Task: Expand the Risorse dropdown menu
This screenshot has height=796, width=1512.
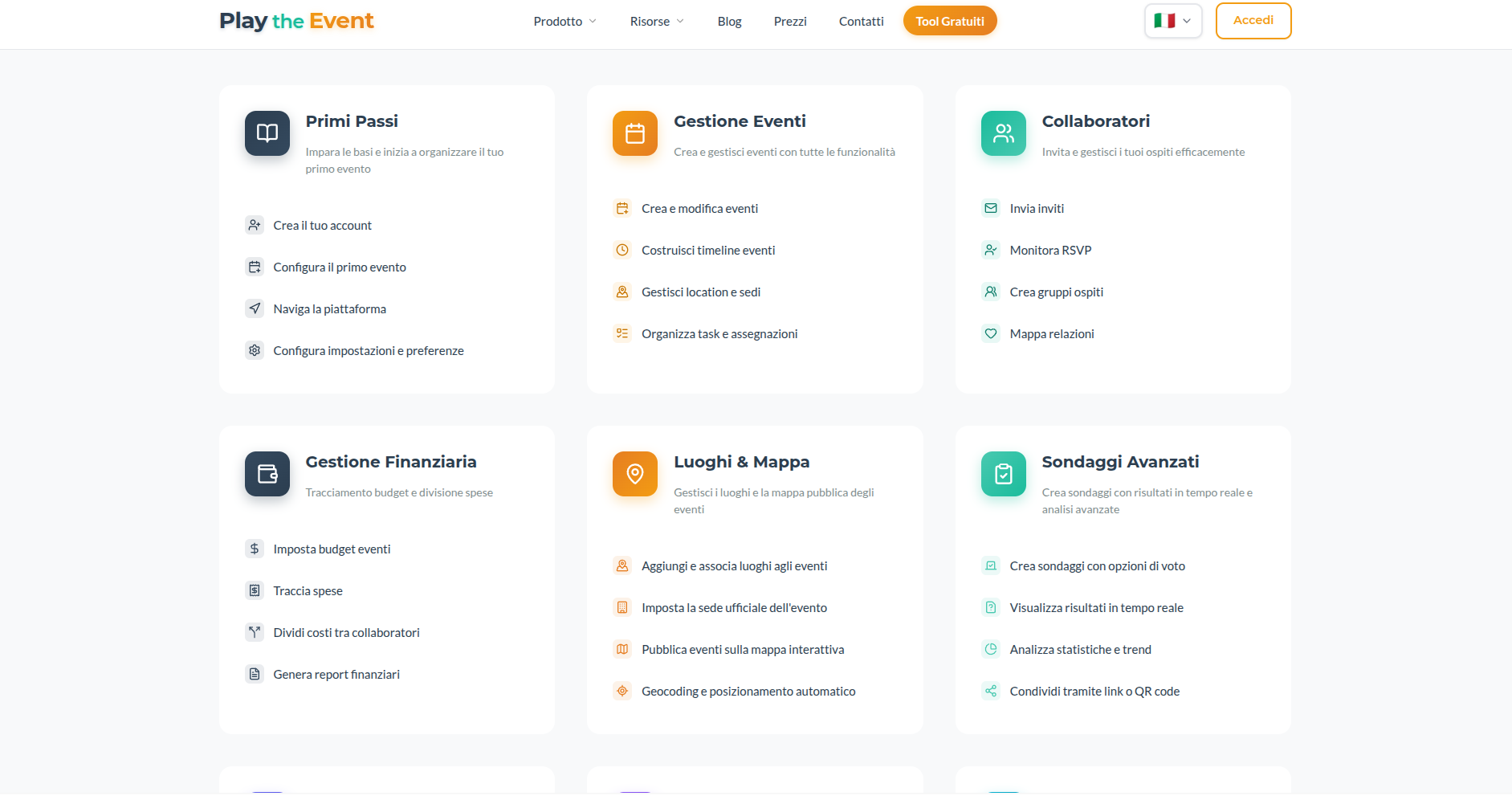Action: coord(657,21)
